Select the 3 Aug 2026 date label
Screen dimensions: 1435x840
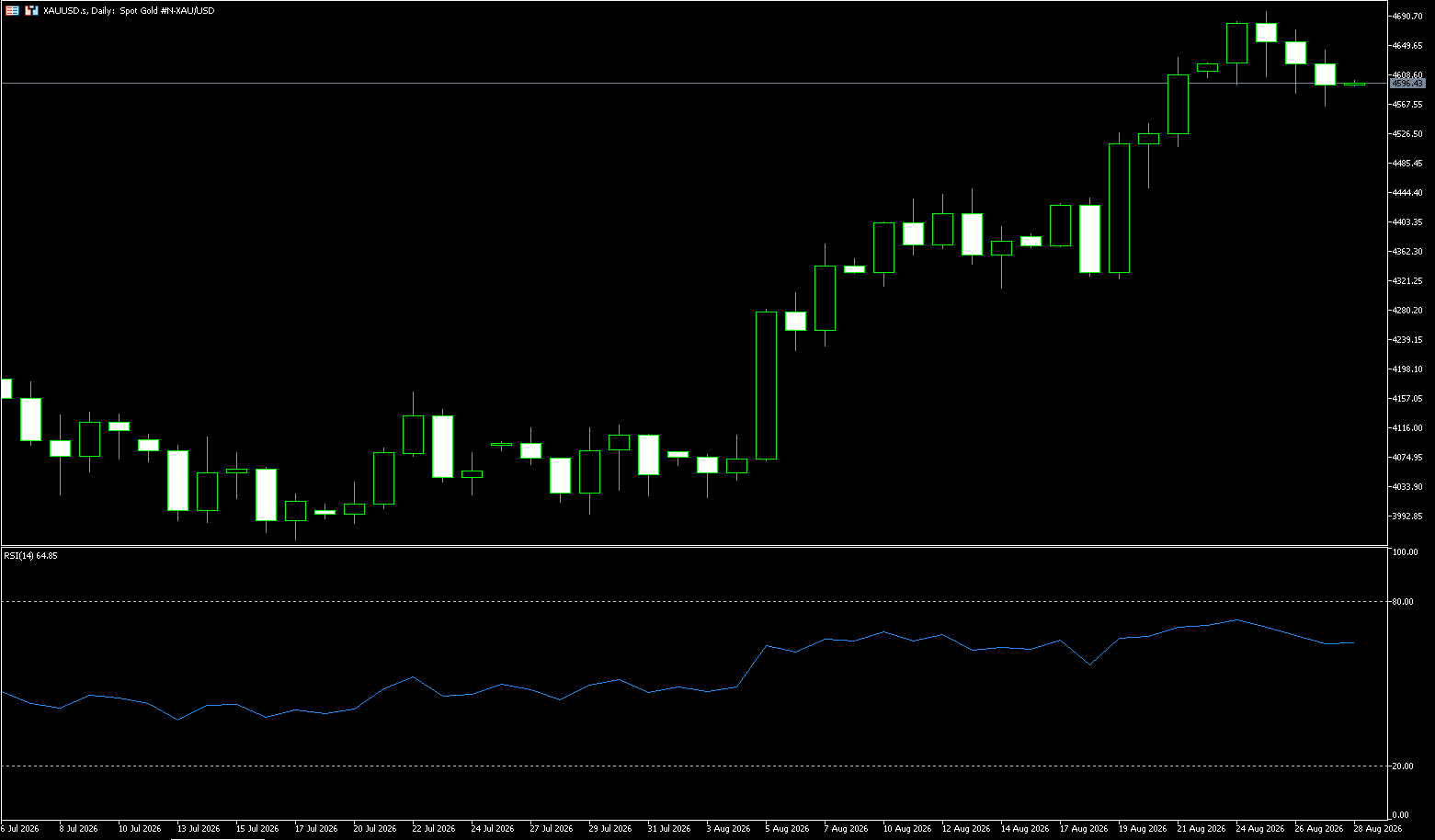728,829
